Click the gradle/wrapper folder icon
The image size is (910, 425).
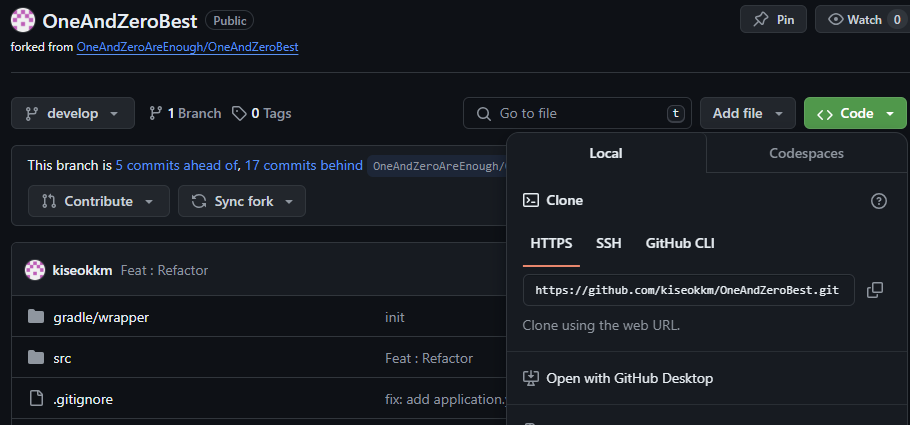pos(36,317)
